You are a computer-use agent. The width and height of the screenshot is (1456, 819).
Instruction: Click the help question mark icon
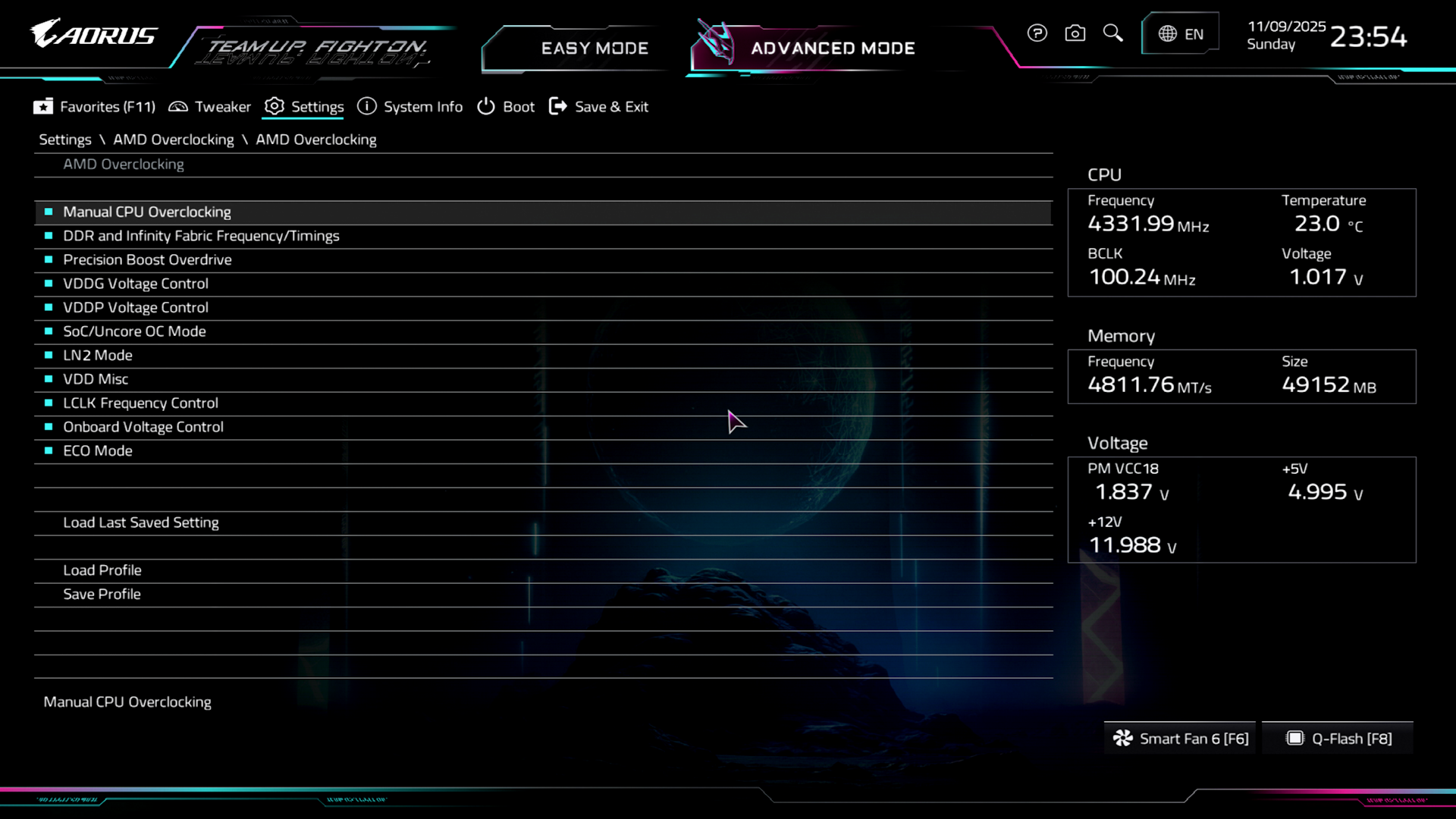[x=1037, y=33]
